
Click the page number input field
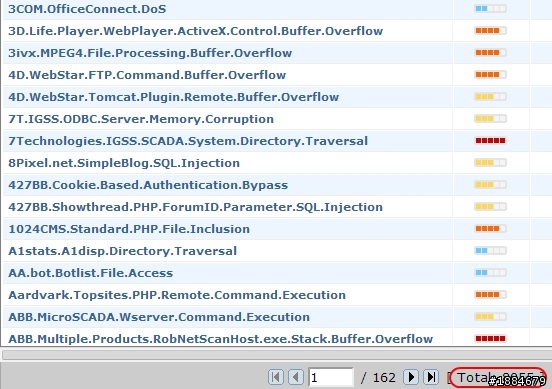coord(331,377)
